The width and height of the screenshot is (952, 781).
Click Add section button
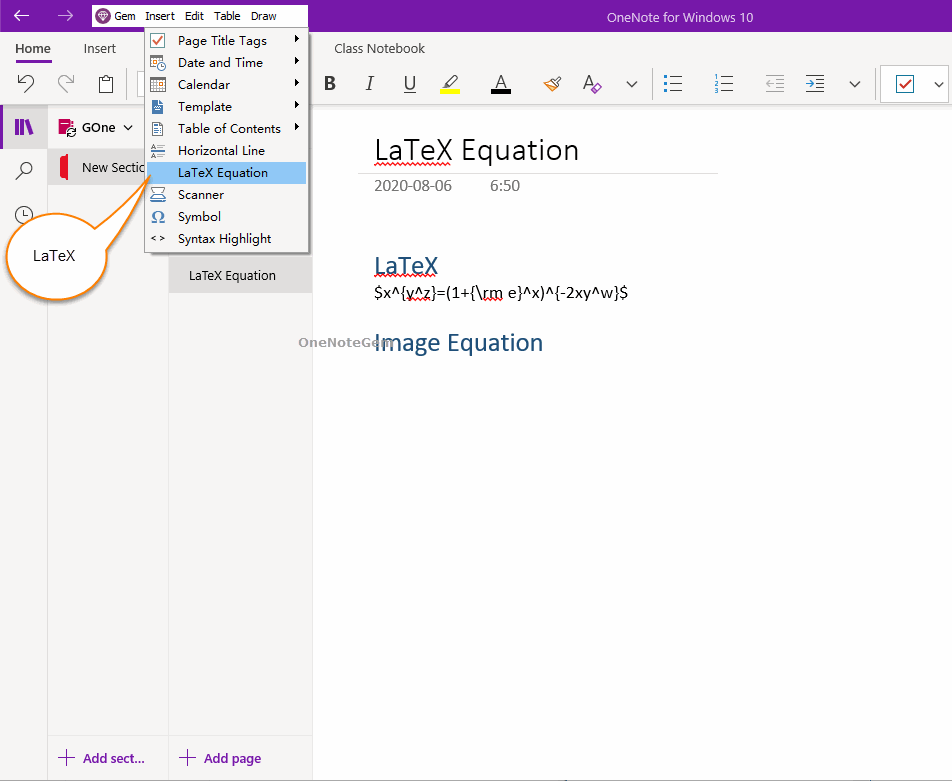102,758
